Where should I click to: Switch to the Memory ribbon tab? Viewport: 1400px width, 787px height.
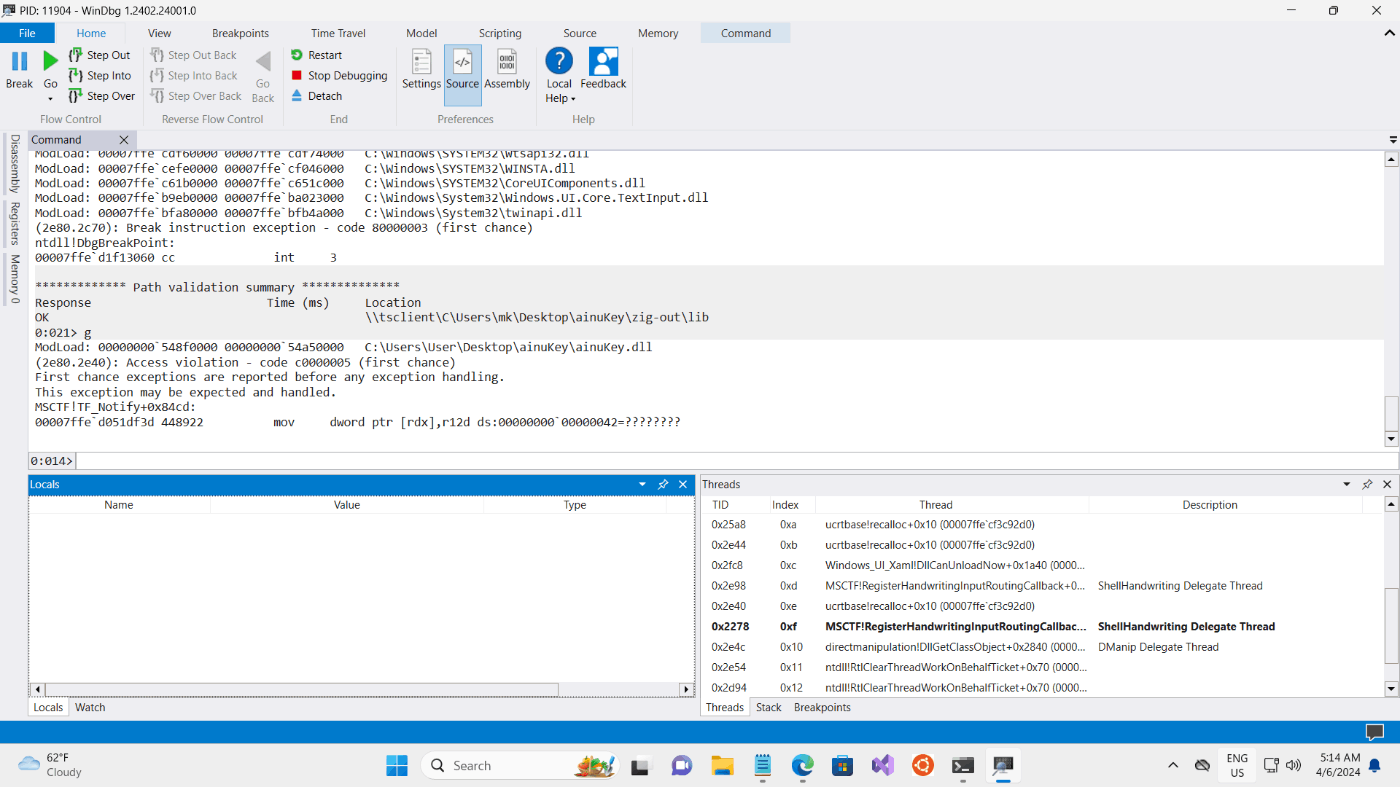658,33
